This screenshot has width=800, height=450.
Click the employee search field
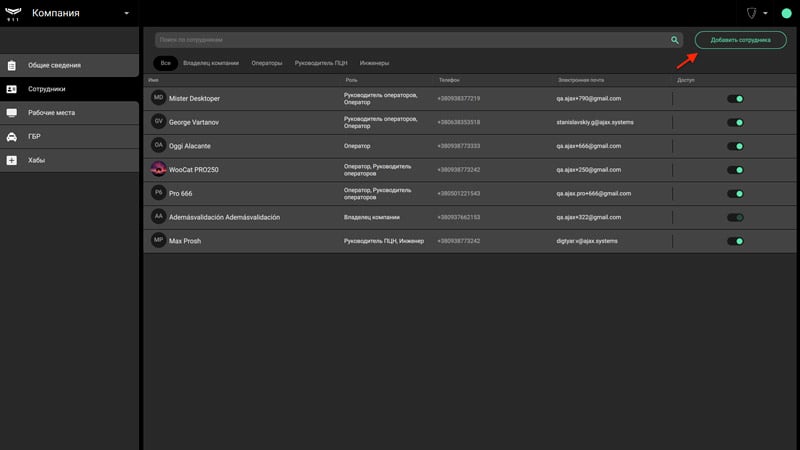pyautogui.click(x=418, y=40)
